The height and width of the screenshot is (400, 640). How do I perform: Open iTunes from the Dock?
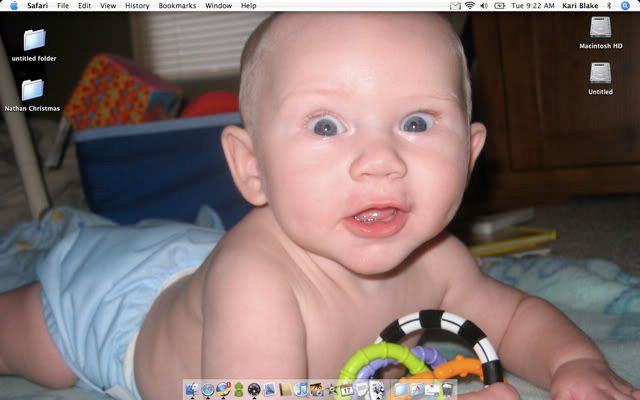(301, 390)
